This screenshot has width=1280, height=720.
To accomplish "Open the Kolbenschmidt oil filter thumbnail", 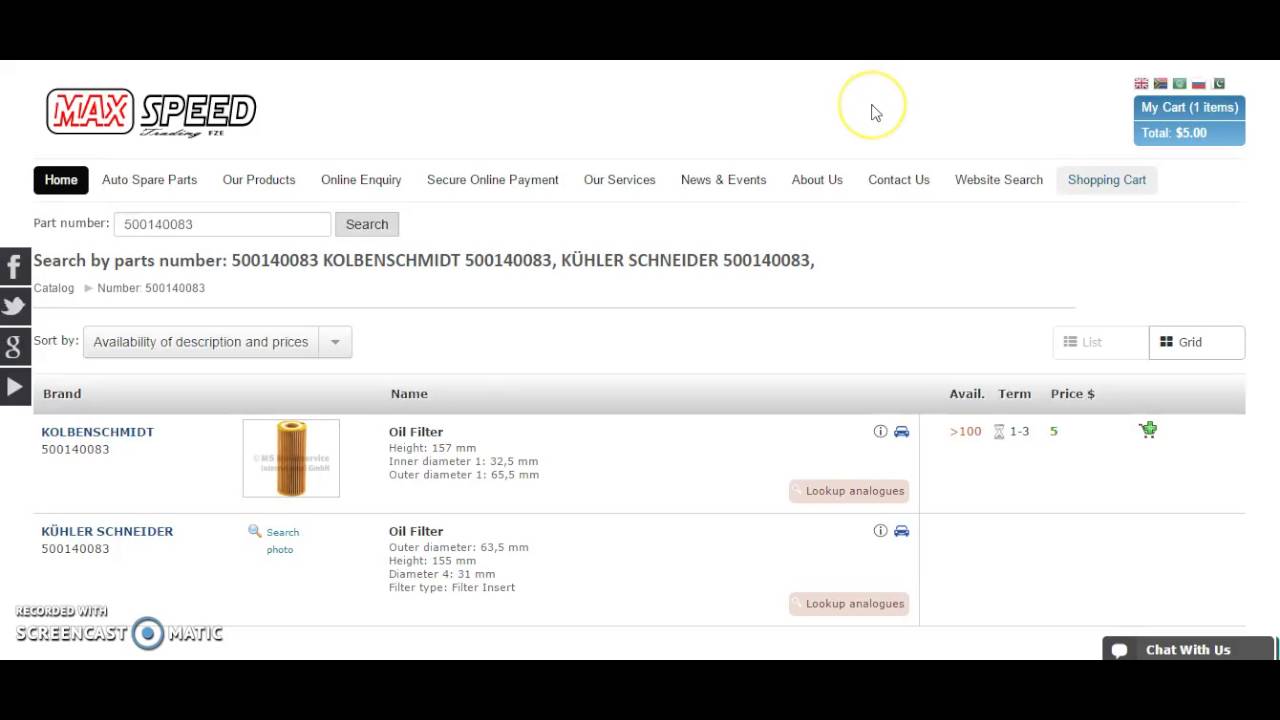I will coord(291,458).
